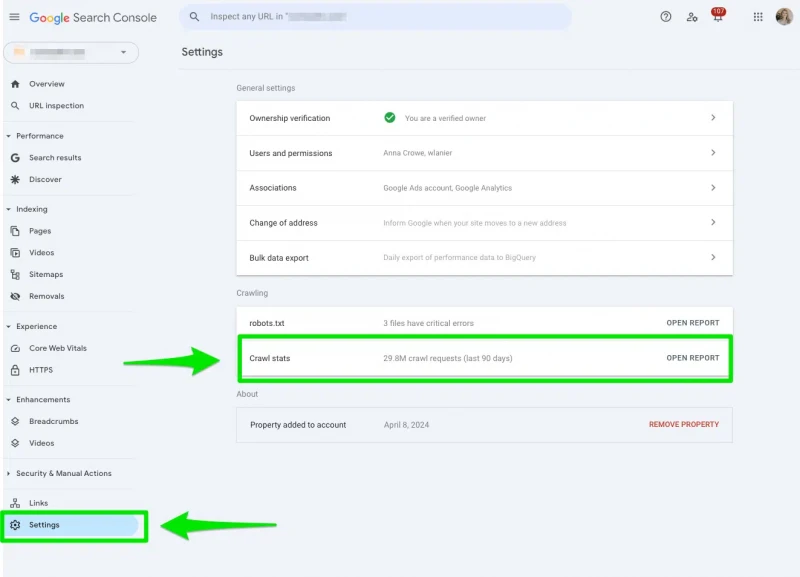Viewport: 800px width, 577px height.
Task: Select Links menu item
Action: 38,503
